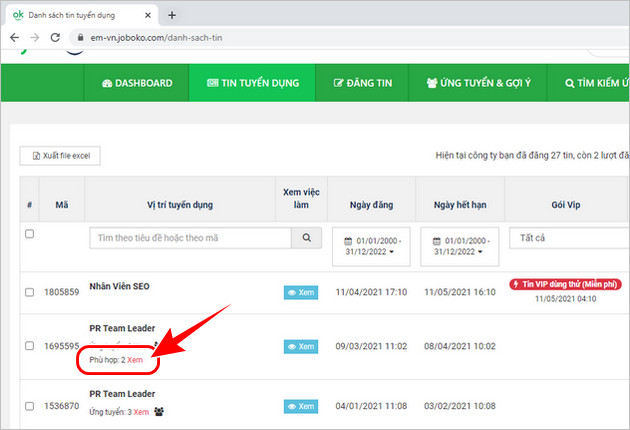Image resolution: width=630 pixels, height=430 pixels.
Task: Click the Xem eye button for Nhân Viên SEO
Action: (x=301, y=291)
